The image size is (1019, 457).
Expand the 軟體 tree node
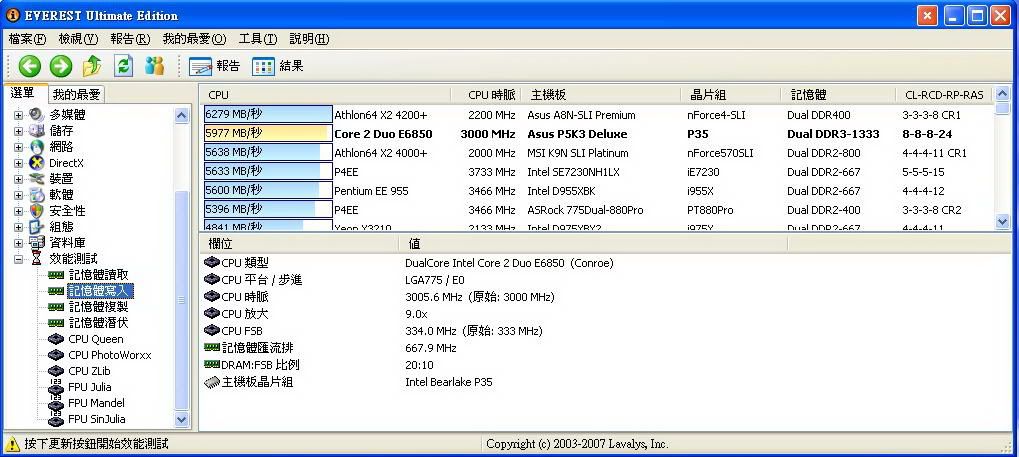(18, 195)
